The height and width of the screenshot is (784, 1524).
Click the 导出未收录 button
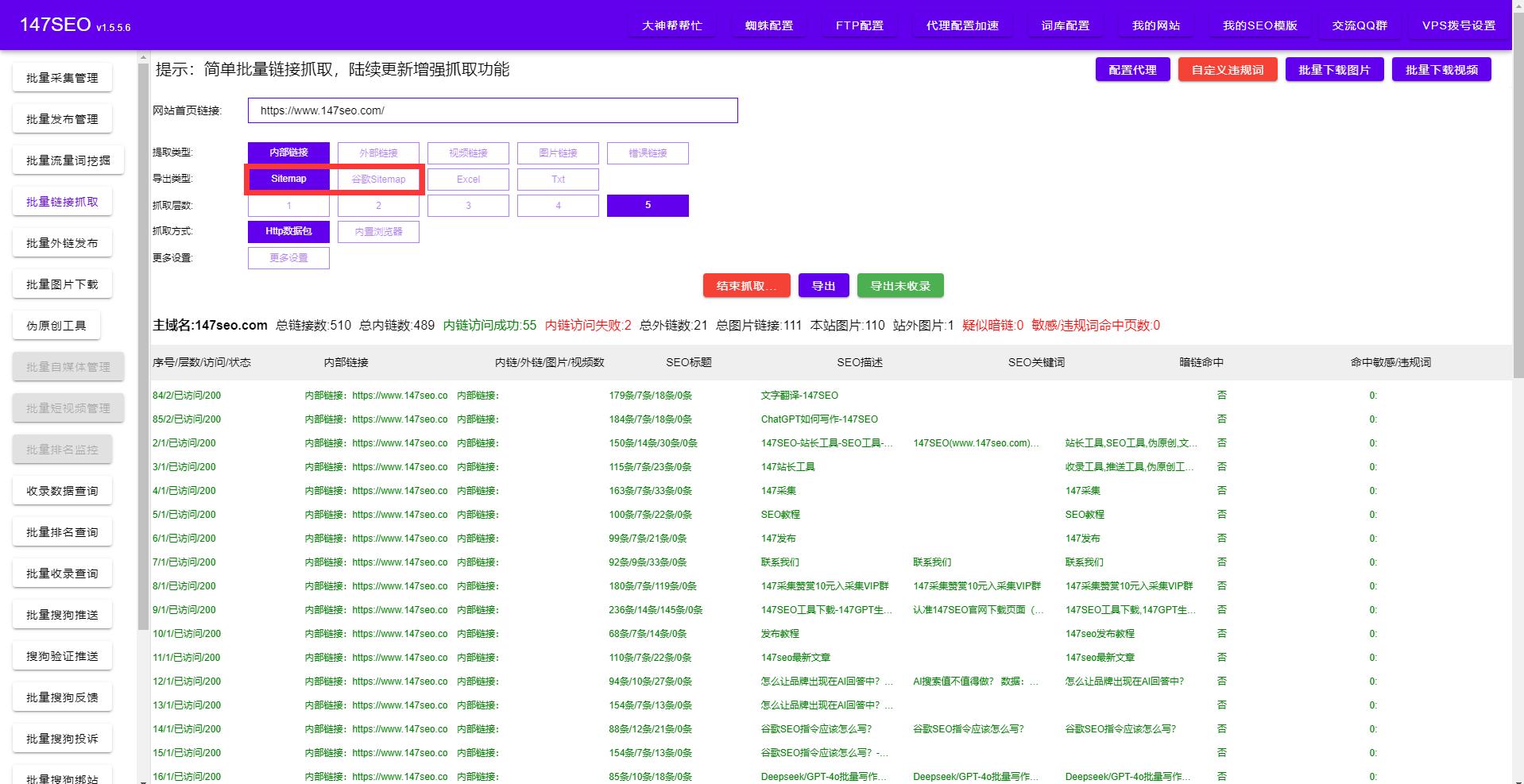click(900, 285)
